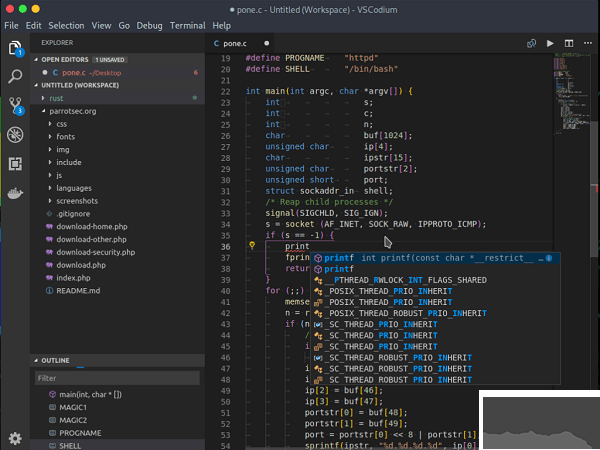Open the Search view icon
The width and height of the screenshot is (600, 450).
[15, 76]
